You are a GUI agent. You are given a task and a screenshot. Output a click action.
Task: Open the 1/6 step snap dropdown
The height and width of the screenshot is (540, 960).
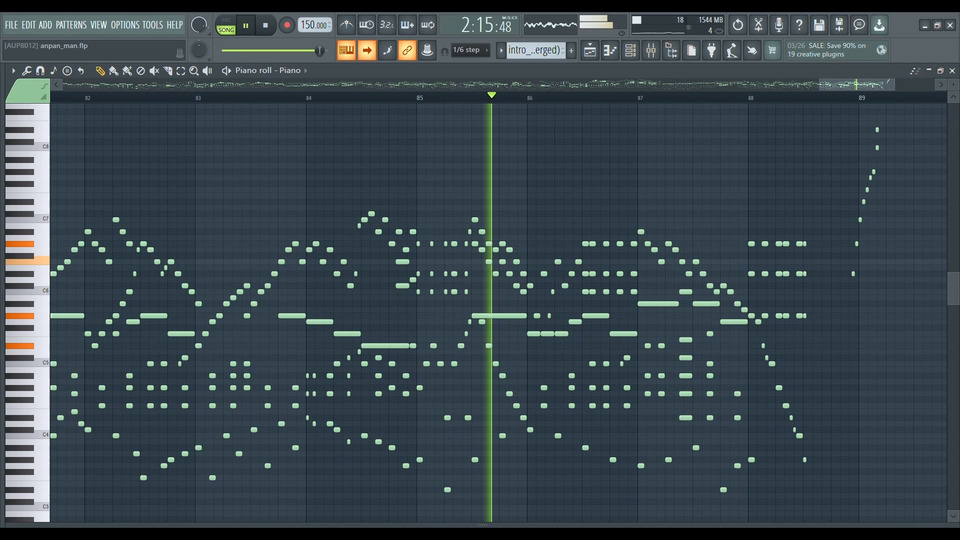click(x=470, y=50)
